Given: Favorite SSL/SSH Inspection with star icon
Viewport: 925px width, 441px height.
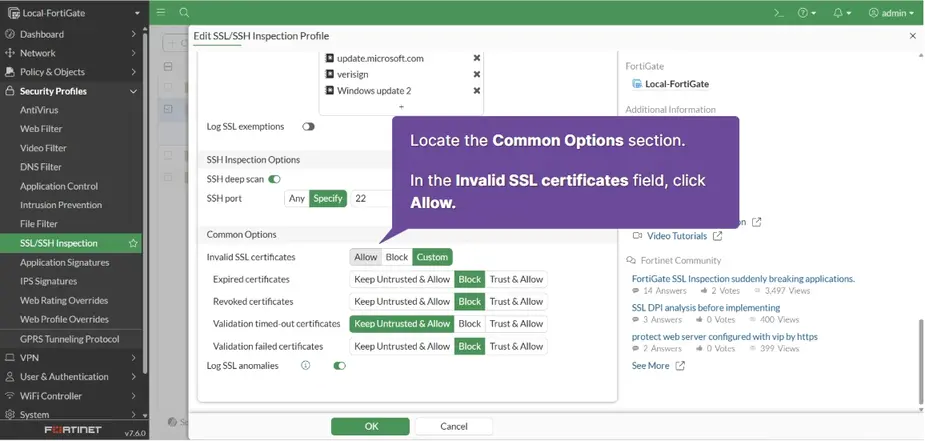Looking at the screenshot, I should (133, 243).
